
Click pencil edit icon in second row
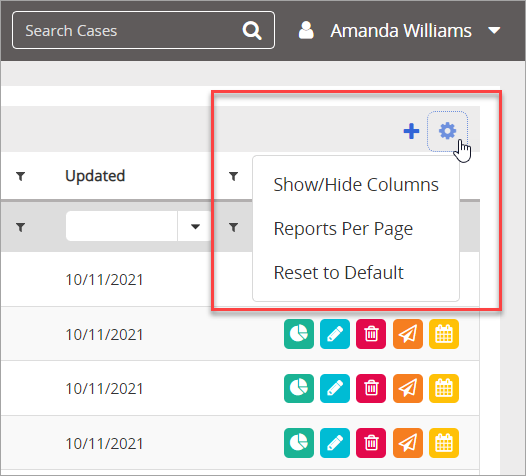pyautogui.click(x=335, y=334)
